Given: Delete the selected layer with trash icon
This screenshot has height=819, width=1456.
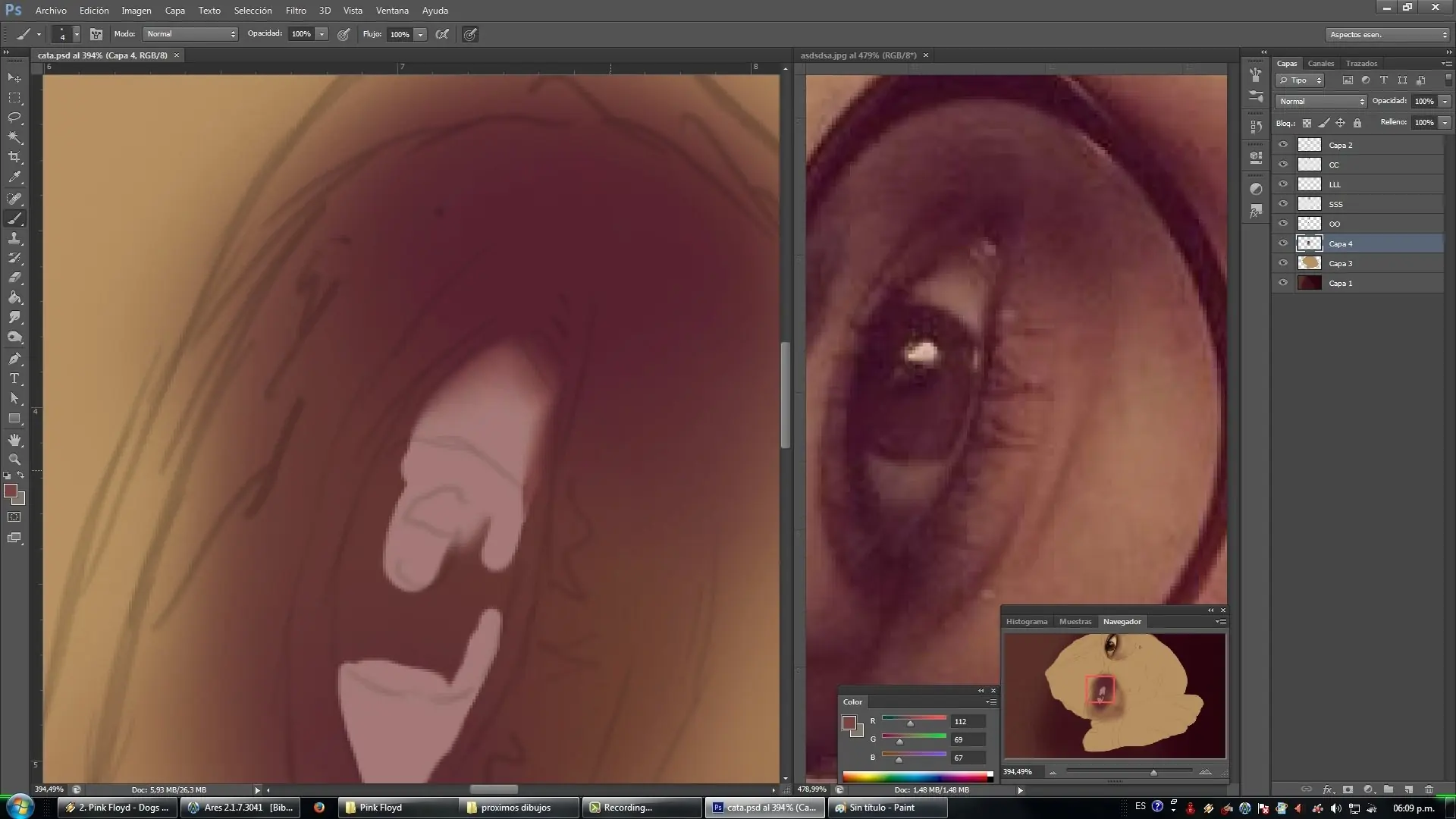Looking at the screenshot, I should (1429, 789).
